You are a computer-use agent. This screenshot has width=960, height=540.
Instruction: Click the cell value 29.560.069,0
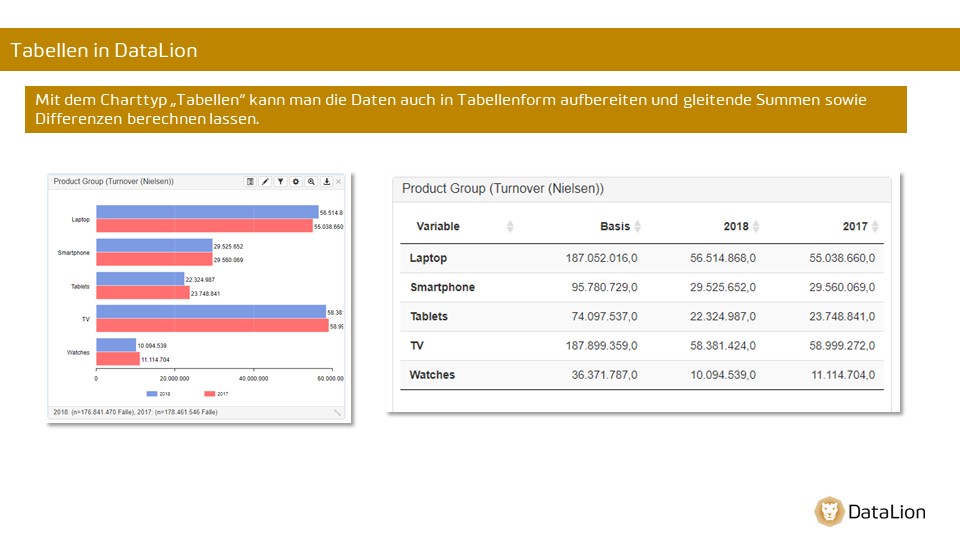click(842, 287)
